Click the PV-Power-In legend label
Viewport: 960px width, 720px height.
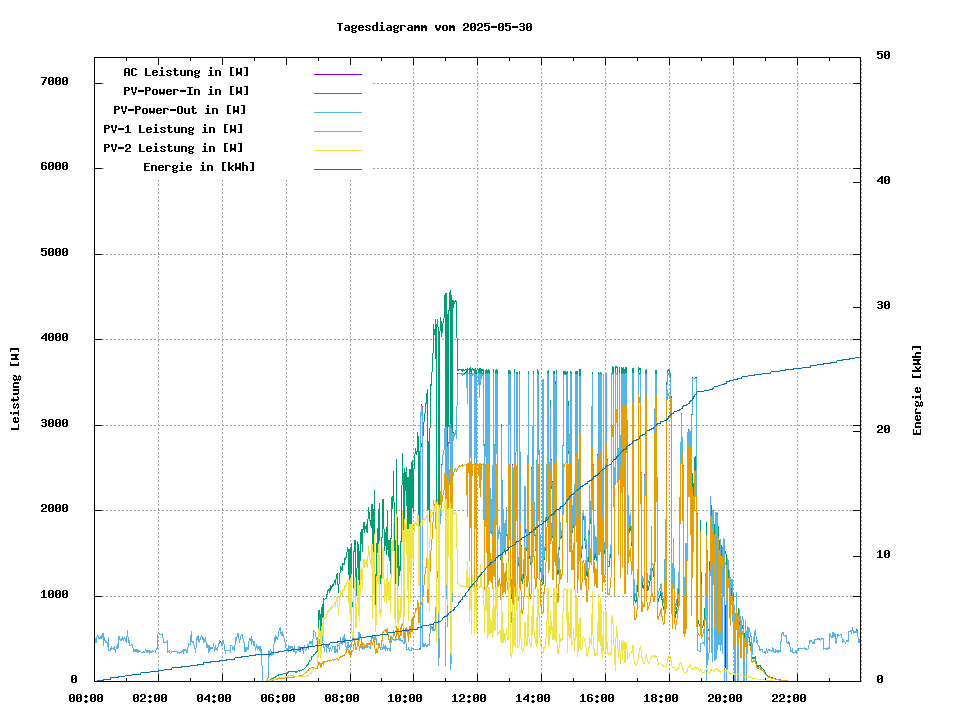pyautogui.click(x=186, y=91)
